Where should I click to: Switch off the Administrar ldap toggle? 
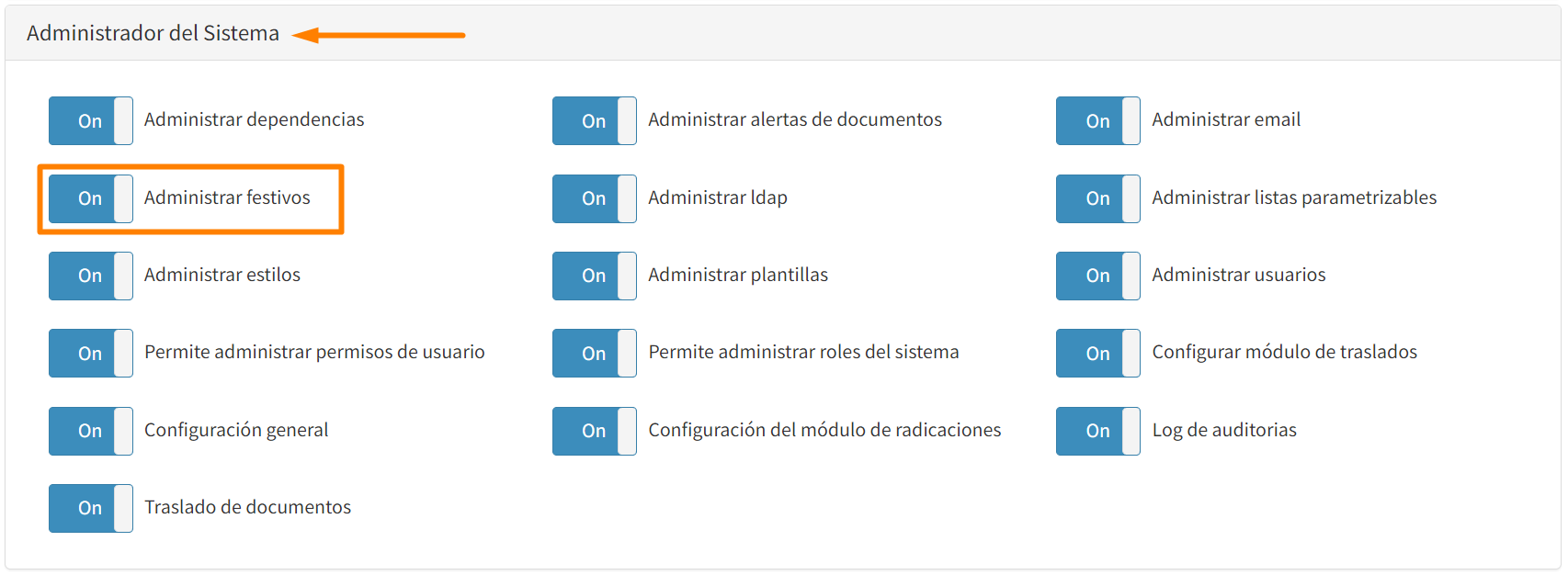(x=594, y=198)
